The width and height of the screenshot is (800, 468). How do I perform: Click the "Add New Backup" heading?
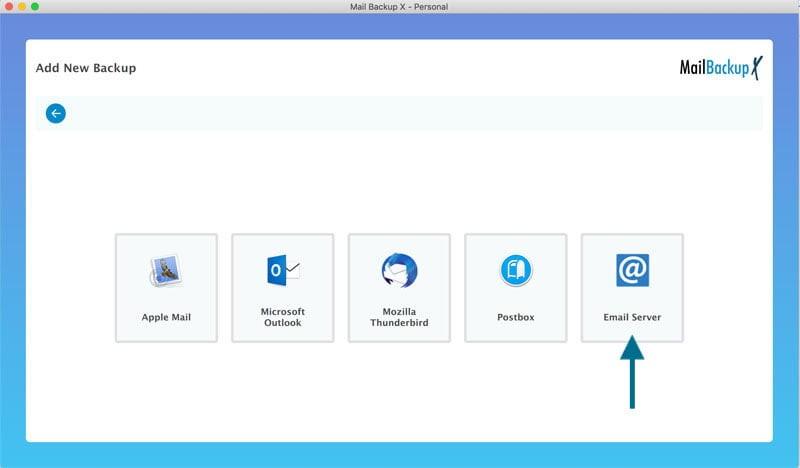tap(86, 68)
